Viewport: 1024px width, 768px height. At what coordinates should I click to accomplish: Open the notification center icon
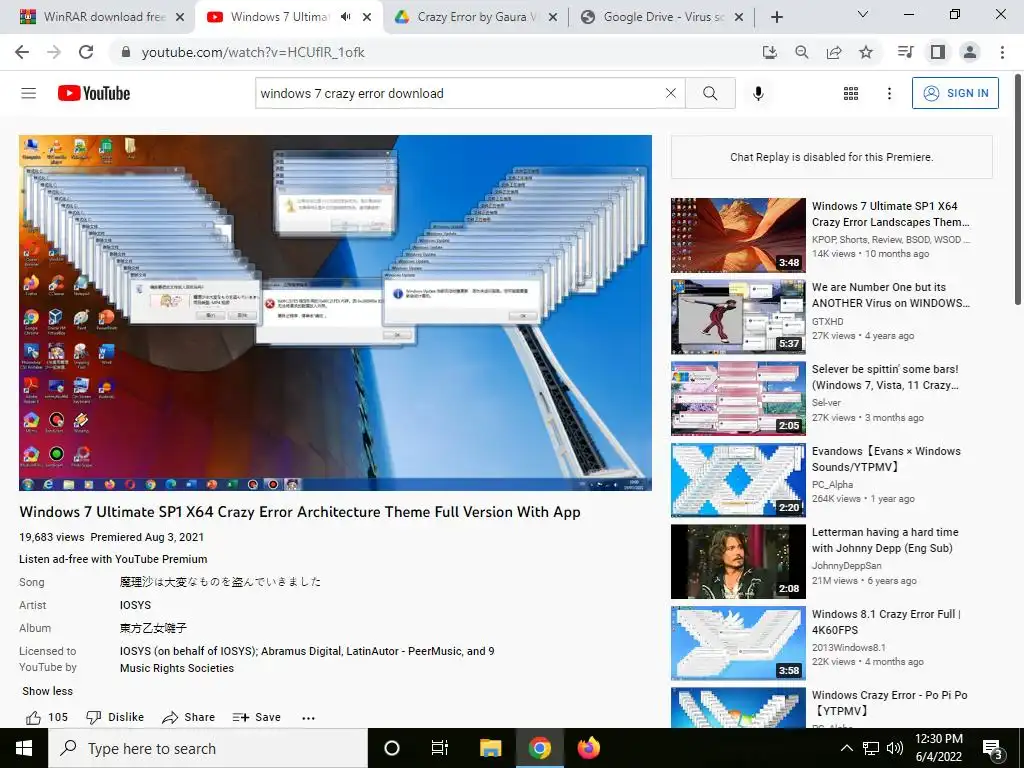click(x=992, y=750)
